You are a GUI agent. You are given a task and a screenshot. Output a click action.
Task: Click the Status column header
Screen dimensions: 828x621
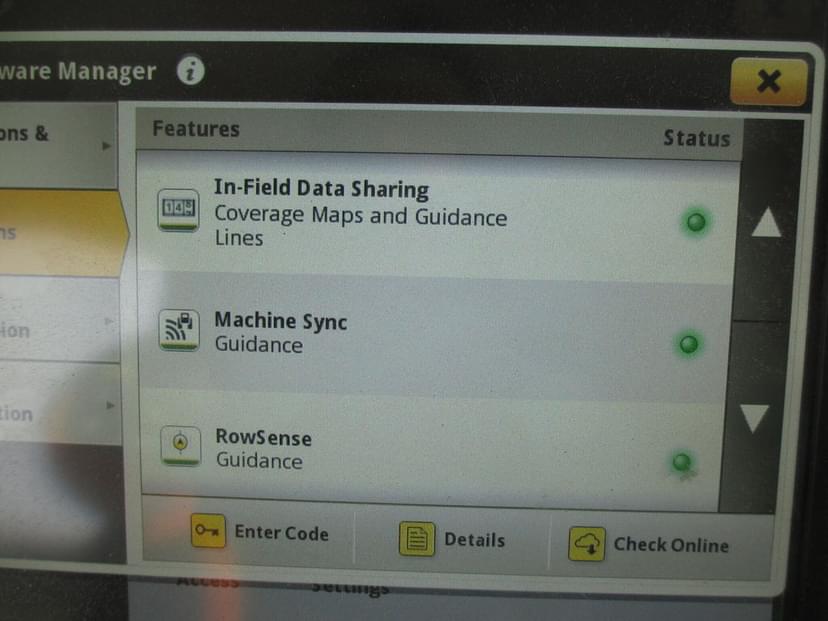coord(696,138)
